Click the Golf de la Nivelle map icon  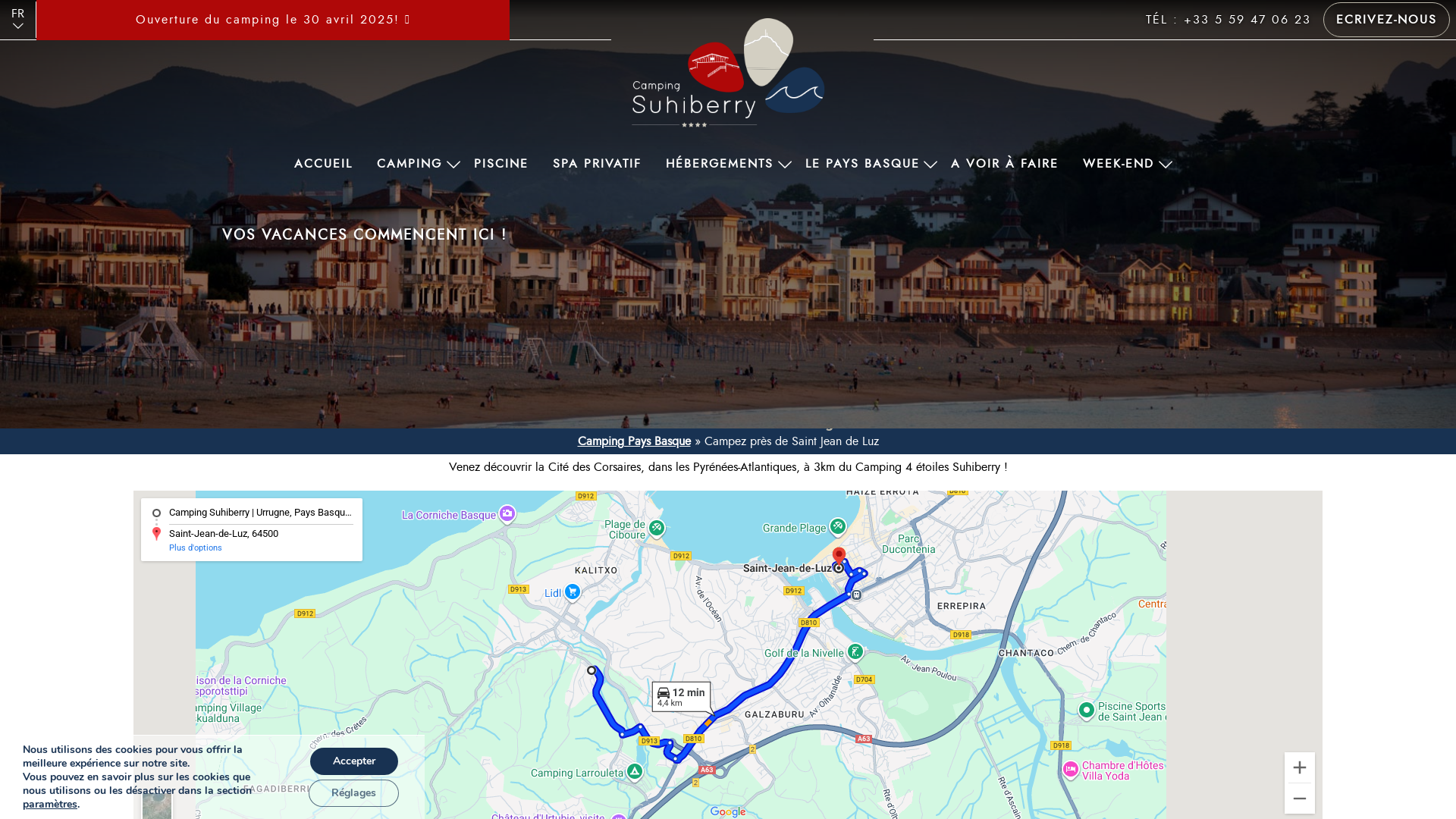tap(855, 652)
